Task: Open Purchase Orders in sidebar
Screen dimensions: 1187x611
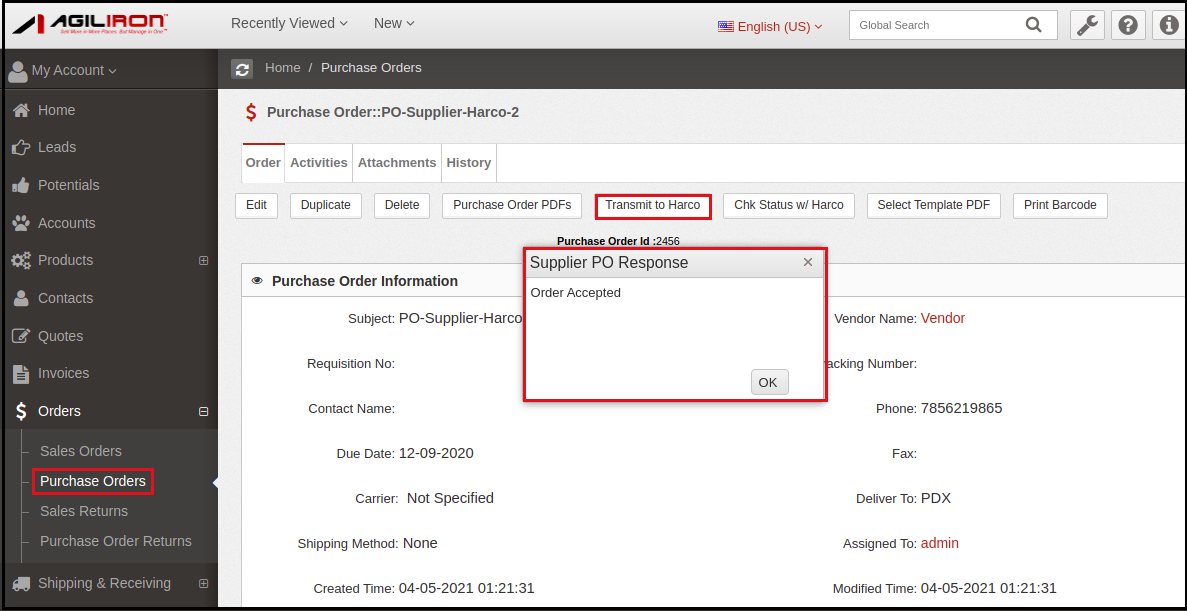Action: (x=93, y=482)
